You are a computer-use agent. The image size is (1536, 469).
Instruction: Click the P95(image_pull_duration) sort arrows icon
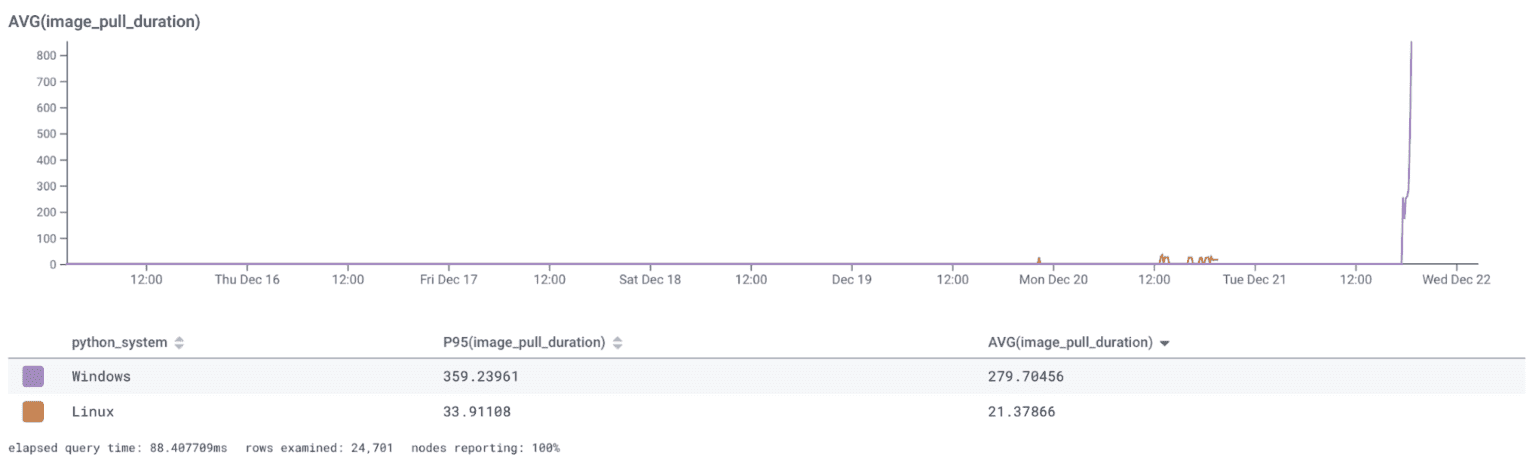coord(617,343)
